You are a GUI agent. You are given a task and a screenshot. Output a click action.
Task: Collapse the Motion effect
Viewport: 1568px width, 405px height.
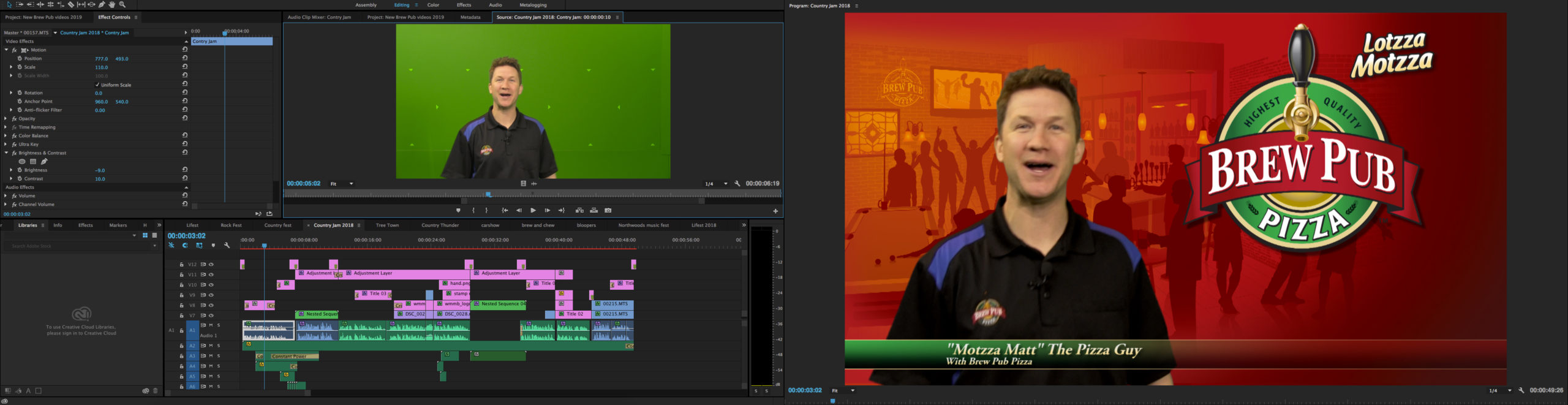click(x=6, y=50)
